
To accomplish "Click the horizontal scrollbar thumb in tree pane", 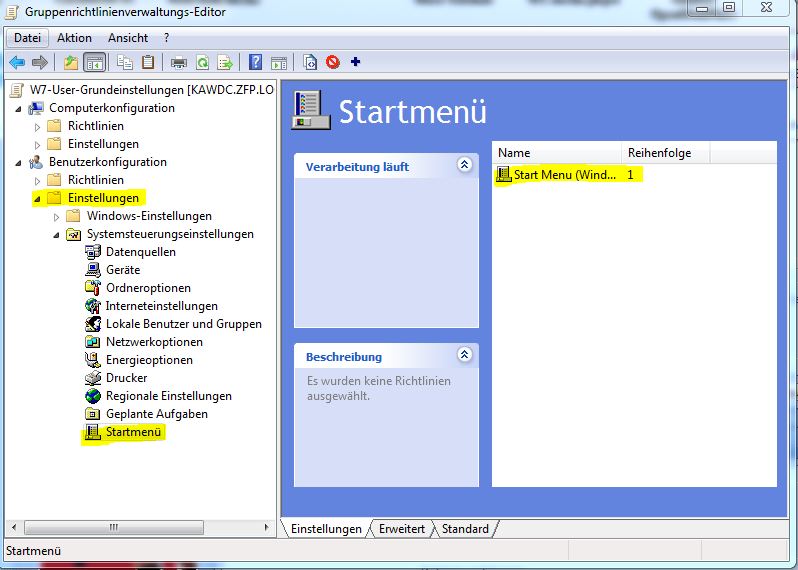I will point(114,527).
